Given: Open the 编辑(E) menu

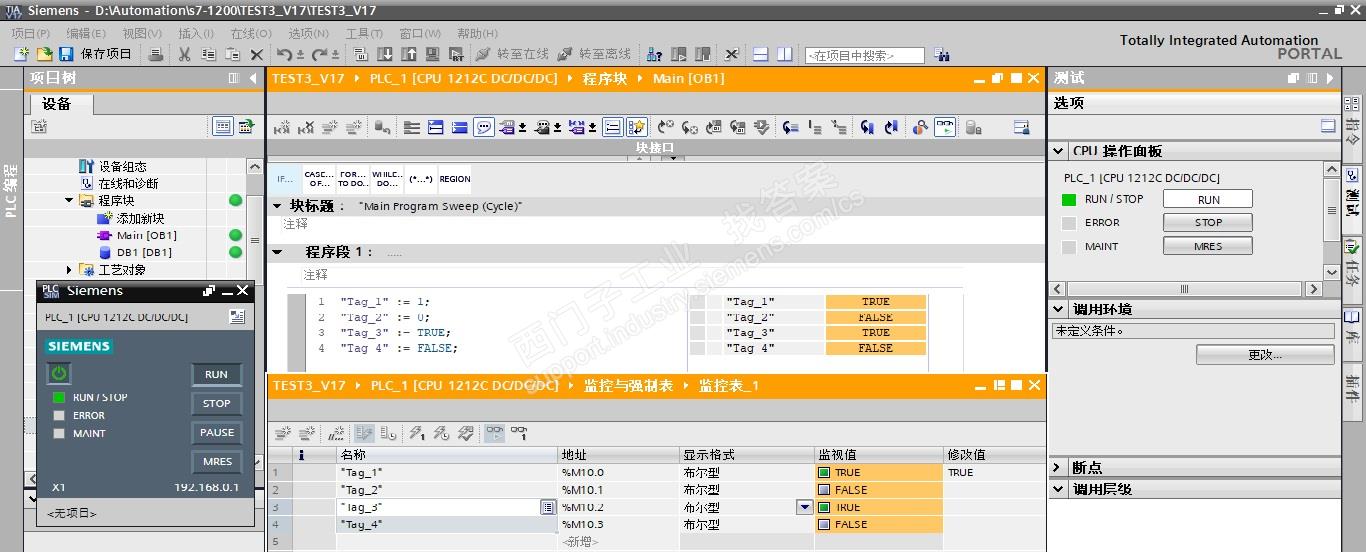Looking at the screenshot, I should [86, 33].
